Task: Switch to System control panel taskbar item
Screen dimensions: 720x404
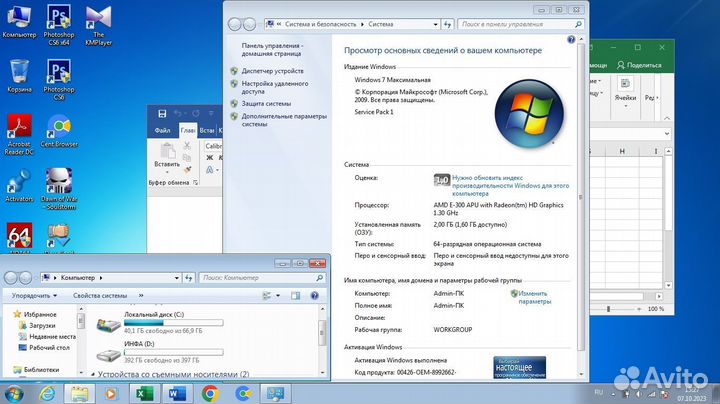Action: tap(276, 394)
